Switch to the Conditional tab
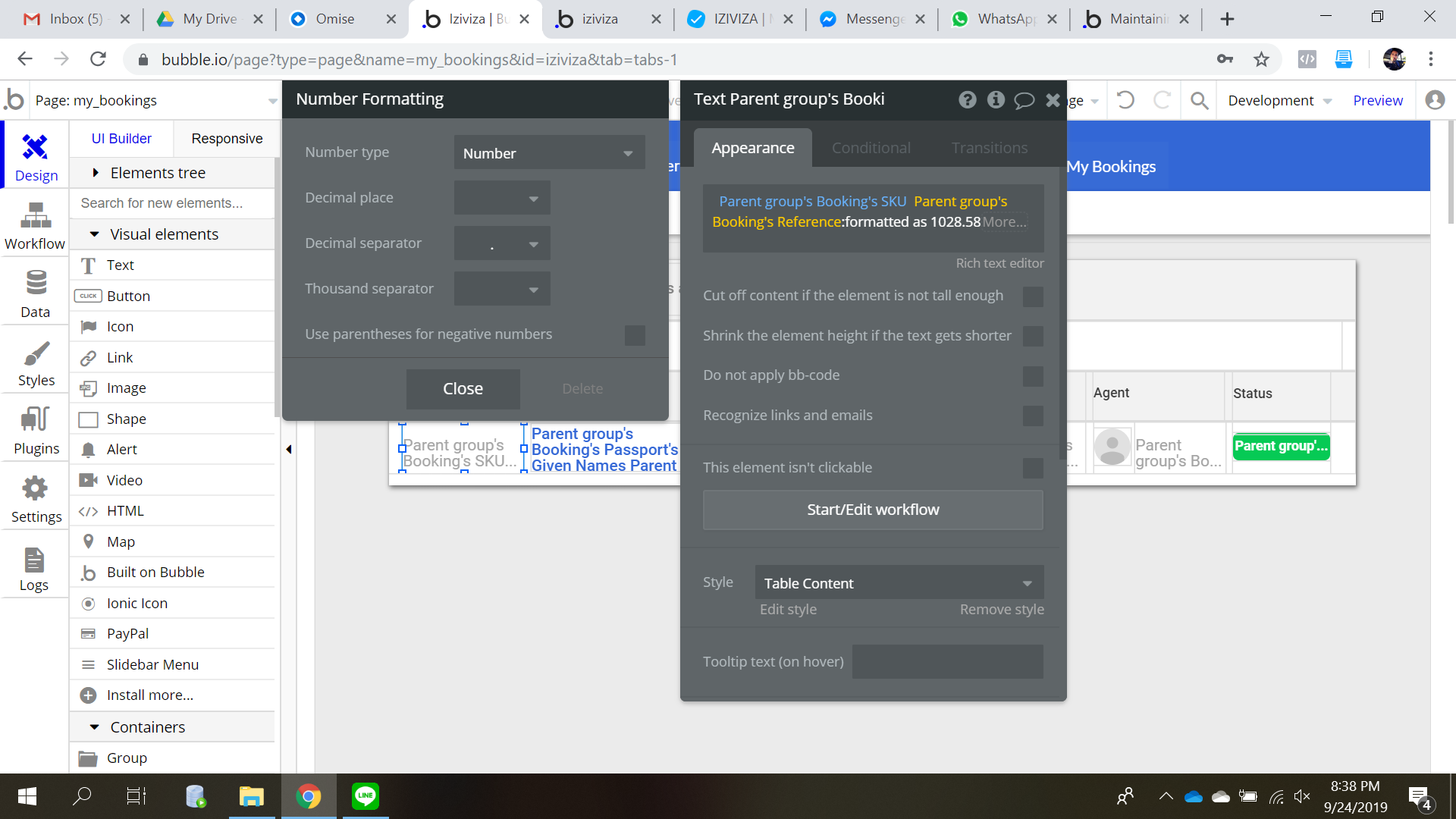 point(871,148)
